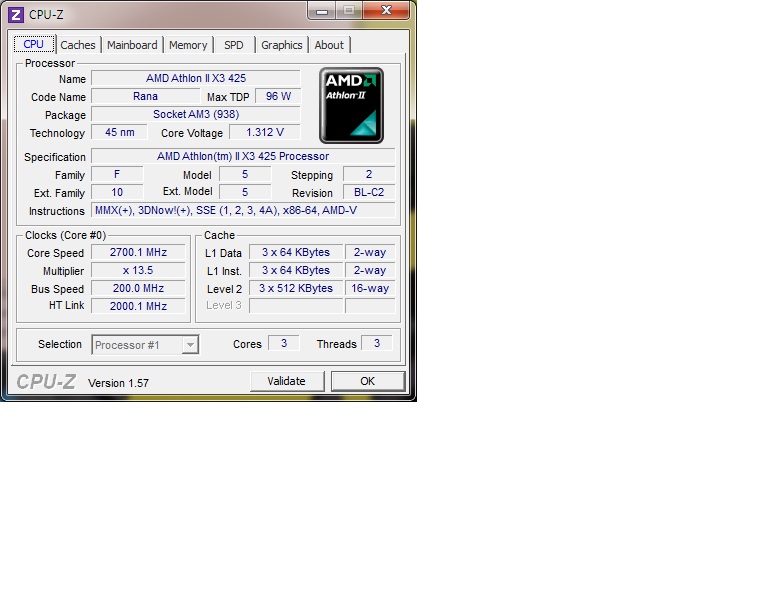Click the Multiplier value x 13.5
The height and width of the screenshot is (614, 768).
point(138,270)
